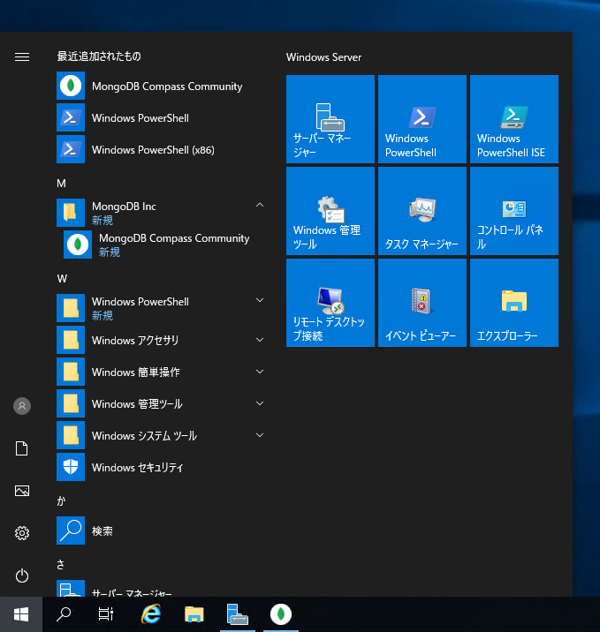Switch to MongoDB Compass on taskbar

(x=281, y=614)
